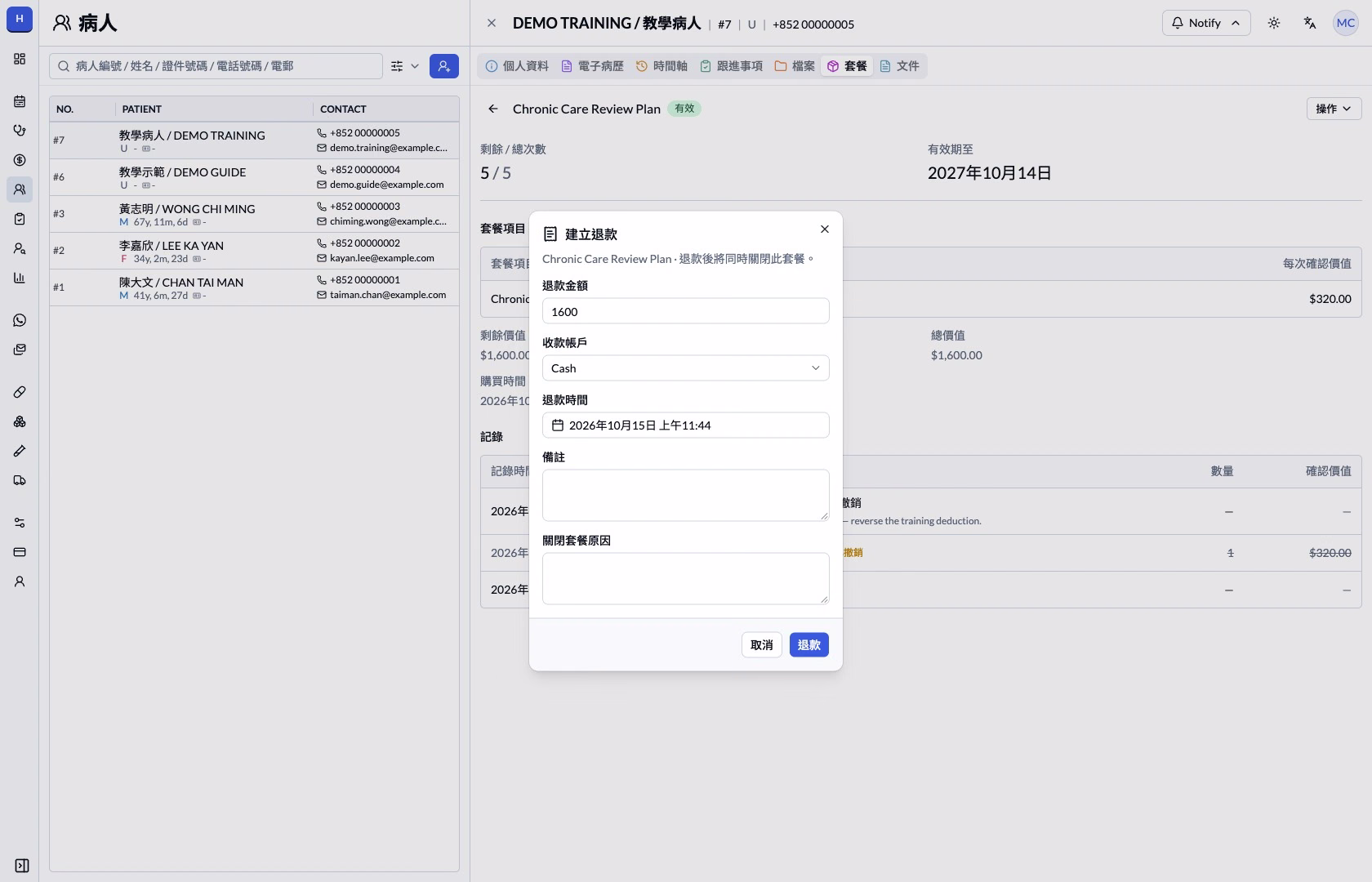1372x882 pixels.
Task: Open the 收款帳戶 Cash dropdown
Action: click(x=685, y=368)
